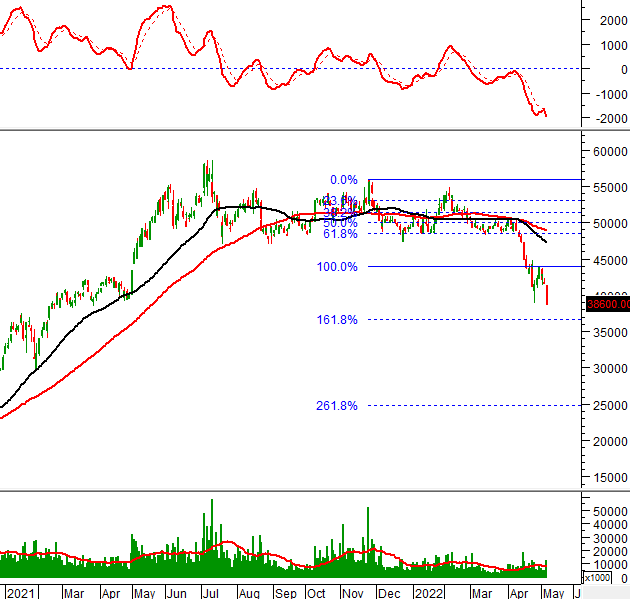Image resolution: width=630 pixels, height=599 pixels.
Task: Click the Nov month label on time axis
Action: click(x=352, y=592)
